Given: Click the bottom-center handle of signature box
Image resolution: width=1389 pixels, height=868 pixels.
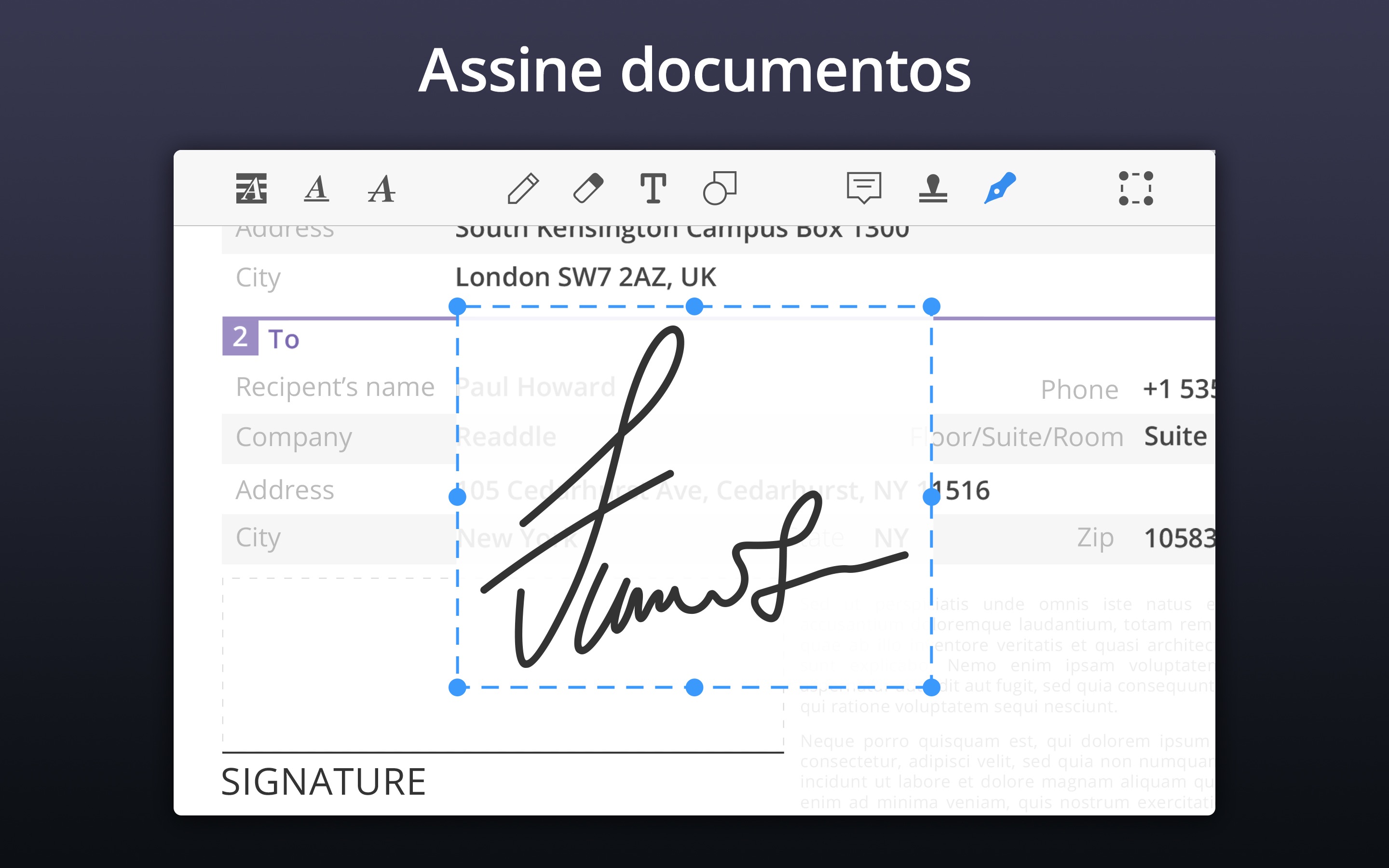Looking at the screenshot, I should pos(694,687).
